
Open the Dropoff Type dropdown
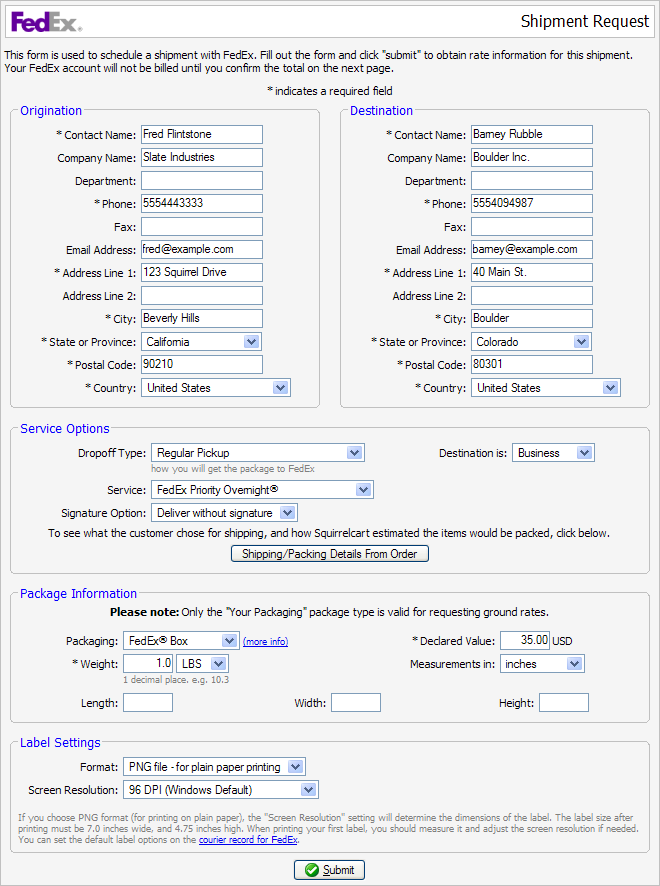pos(257,453)
